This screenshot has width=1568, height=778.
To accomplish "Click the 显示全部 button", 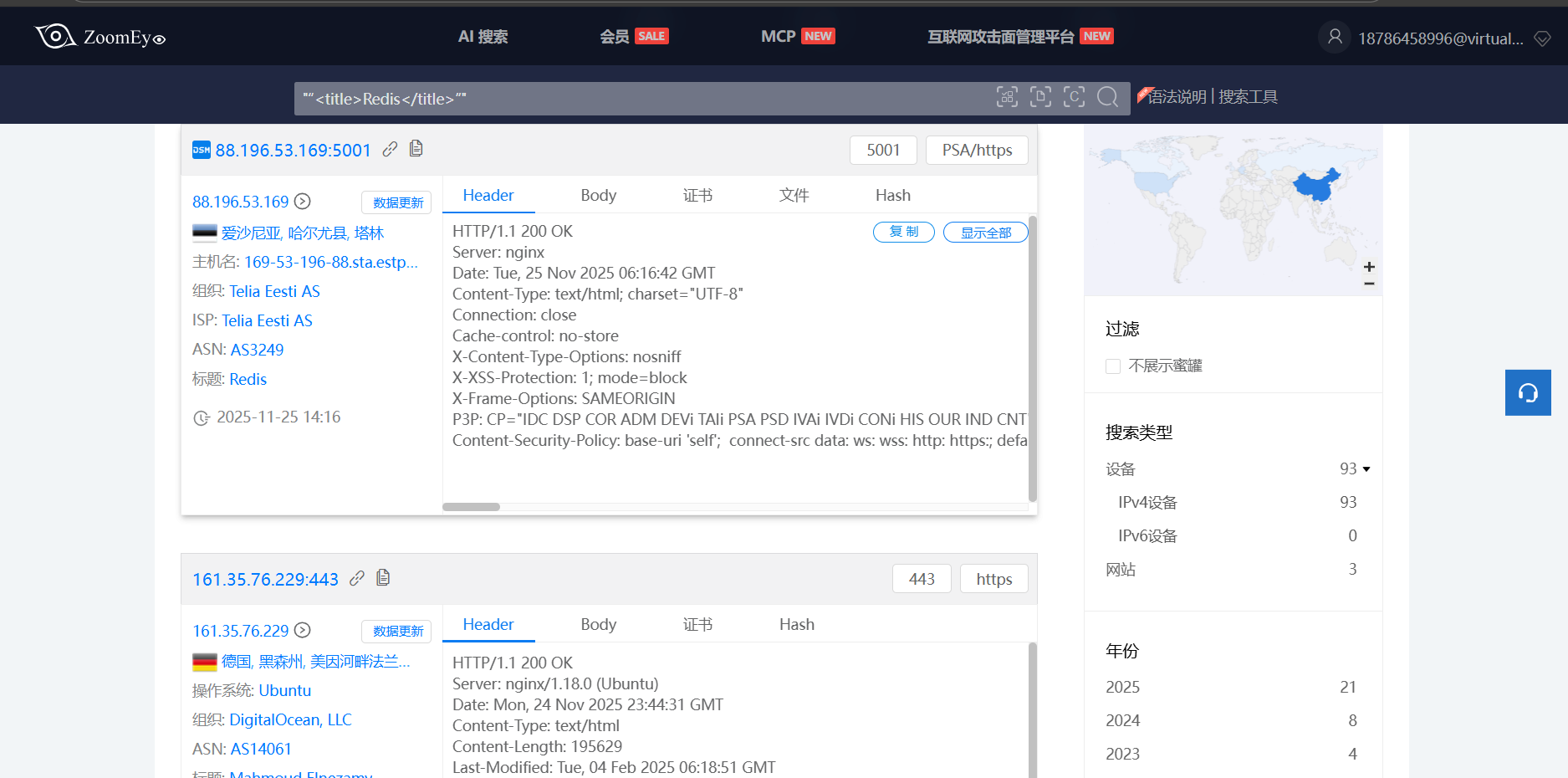I will (x=985, y=233).
